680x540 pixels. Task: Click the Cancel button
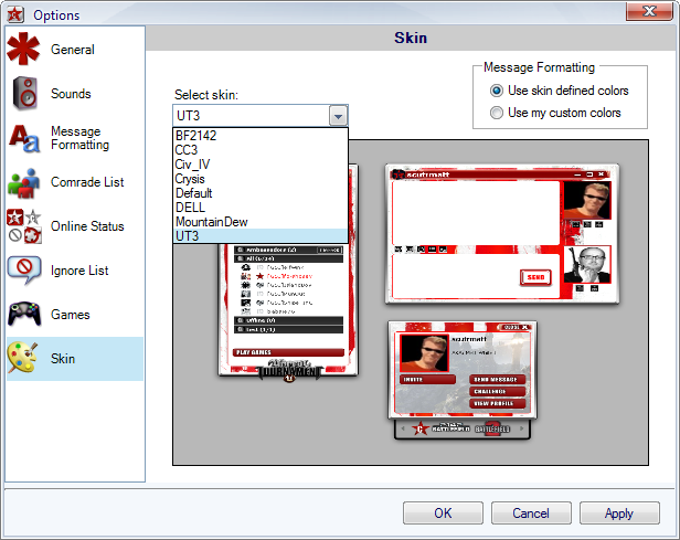point(531,513)
